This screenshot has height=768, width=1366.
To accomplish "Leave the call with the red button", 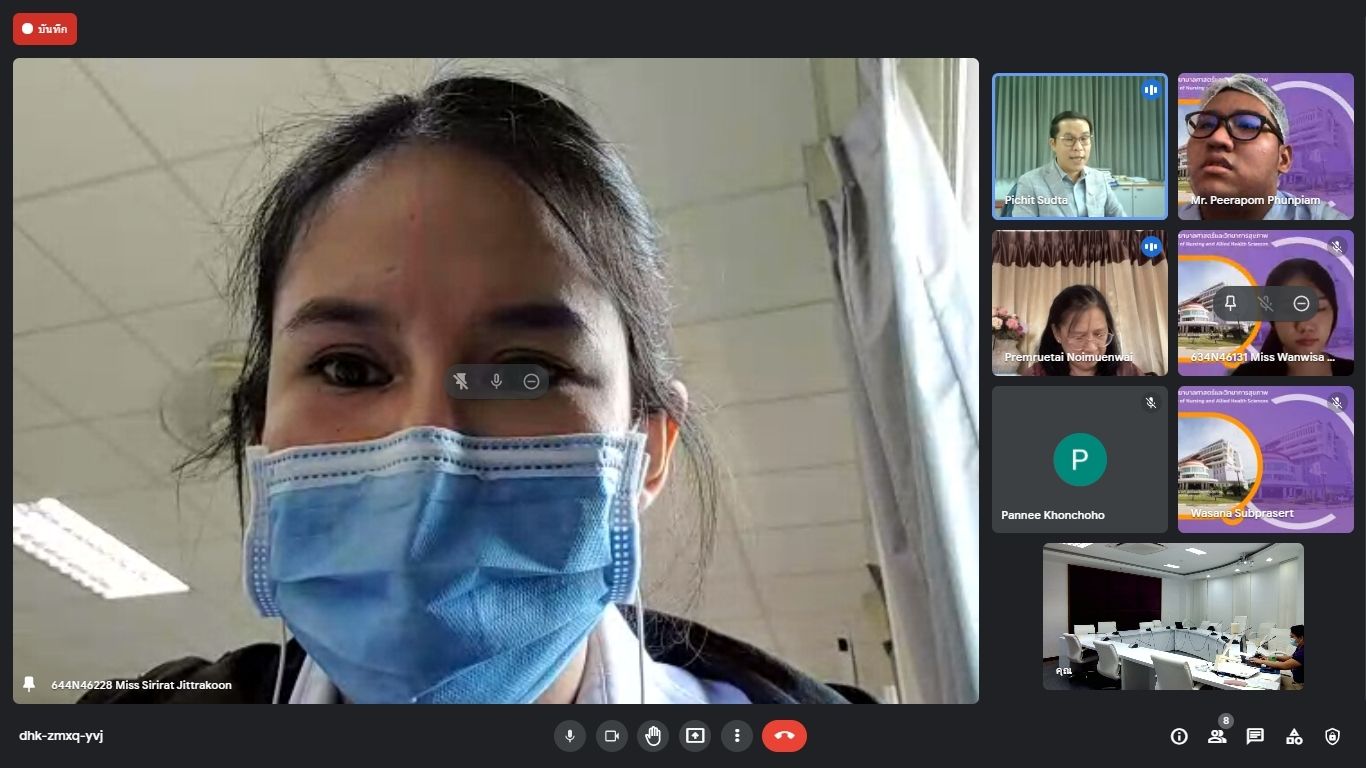I will point(784,736).
